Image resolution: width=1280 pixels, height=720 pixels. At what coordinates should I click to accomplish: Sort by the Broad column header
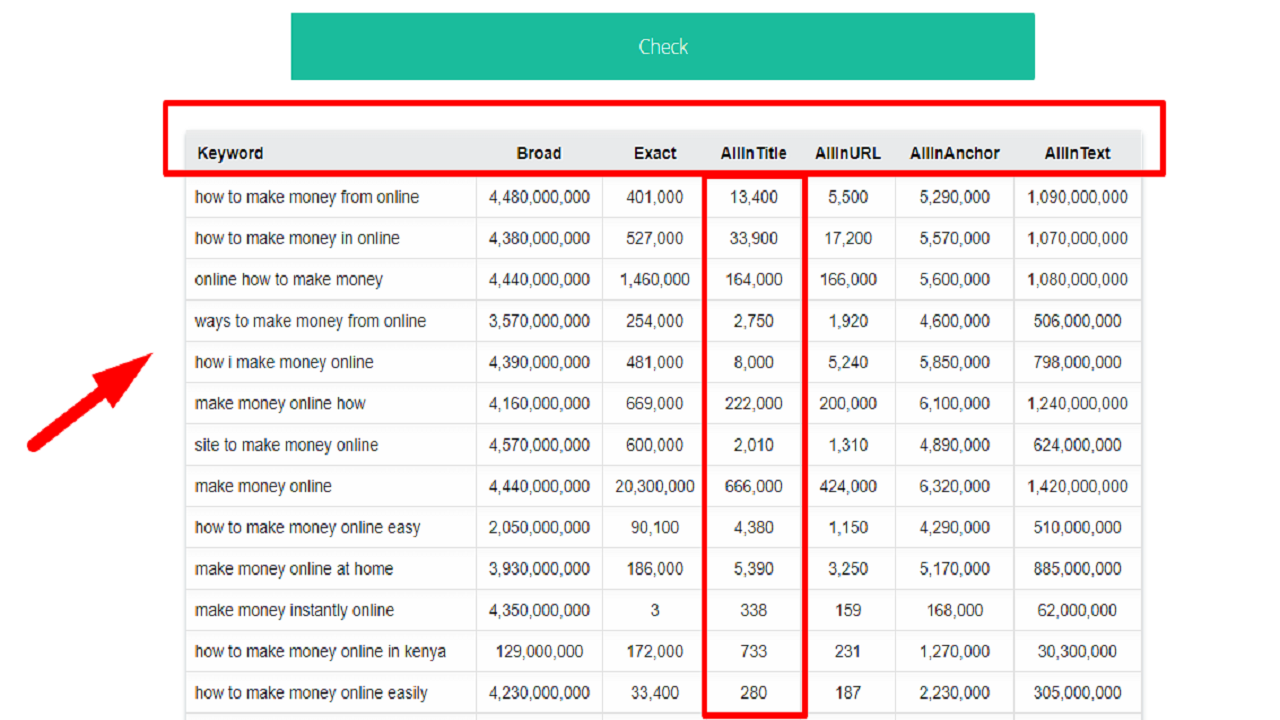(x=539, y=153)
